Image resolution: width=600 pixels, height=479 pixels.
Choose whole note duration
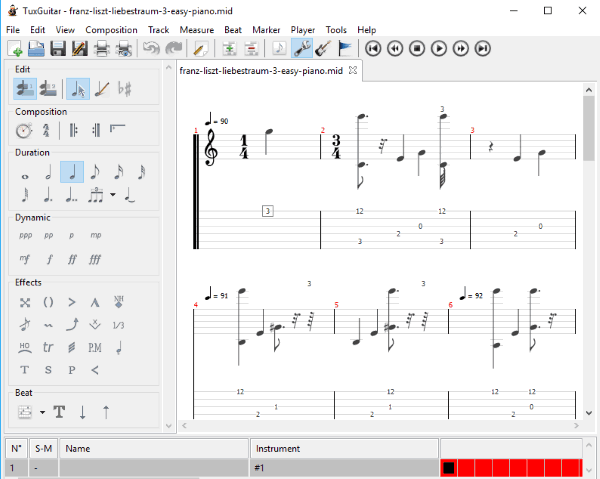[25, 176]
